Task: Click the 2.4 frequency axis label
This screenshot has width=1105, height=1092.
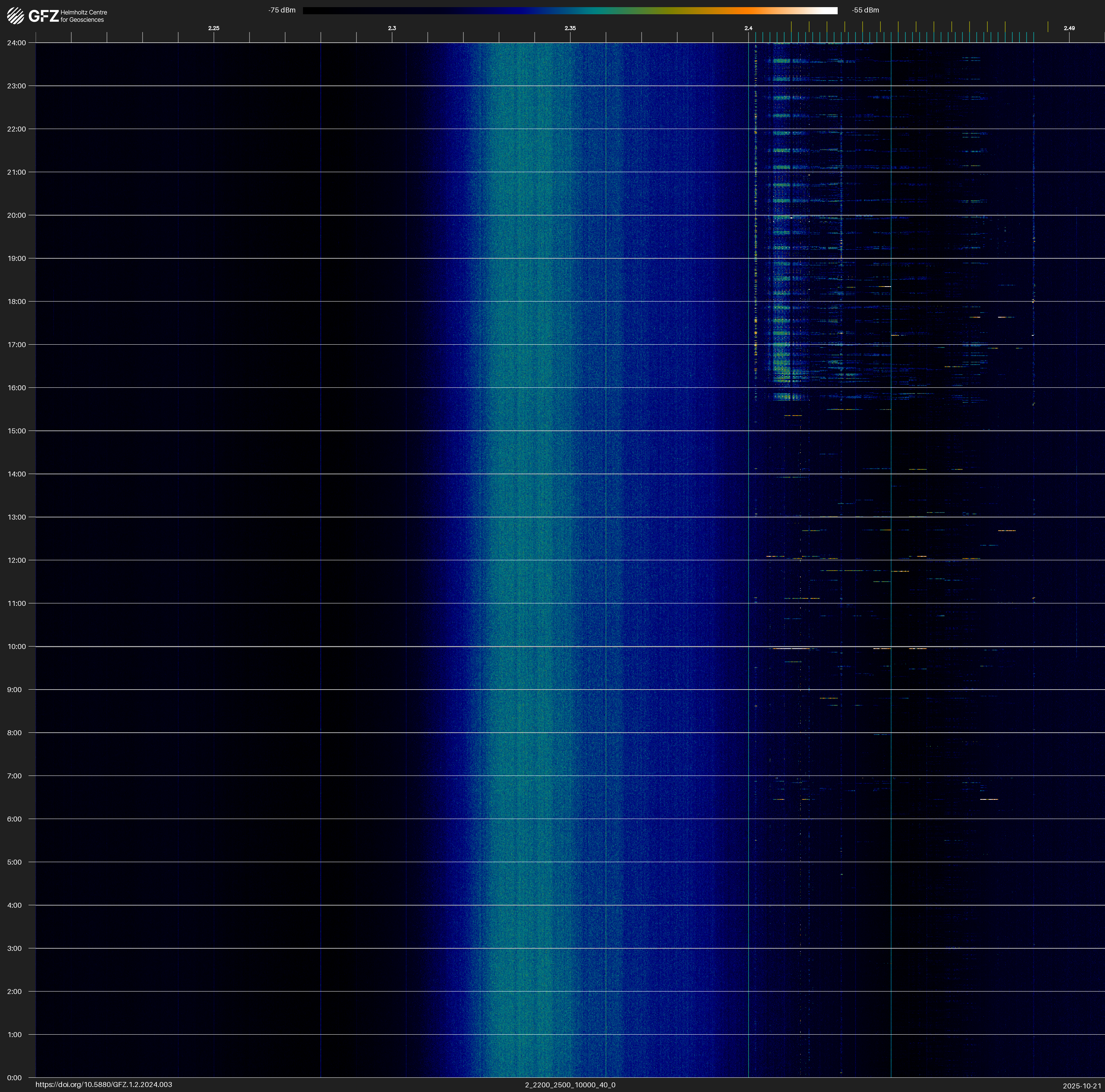Action: [x=748, y=28]
